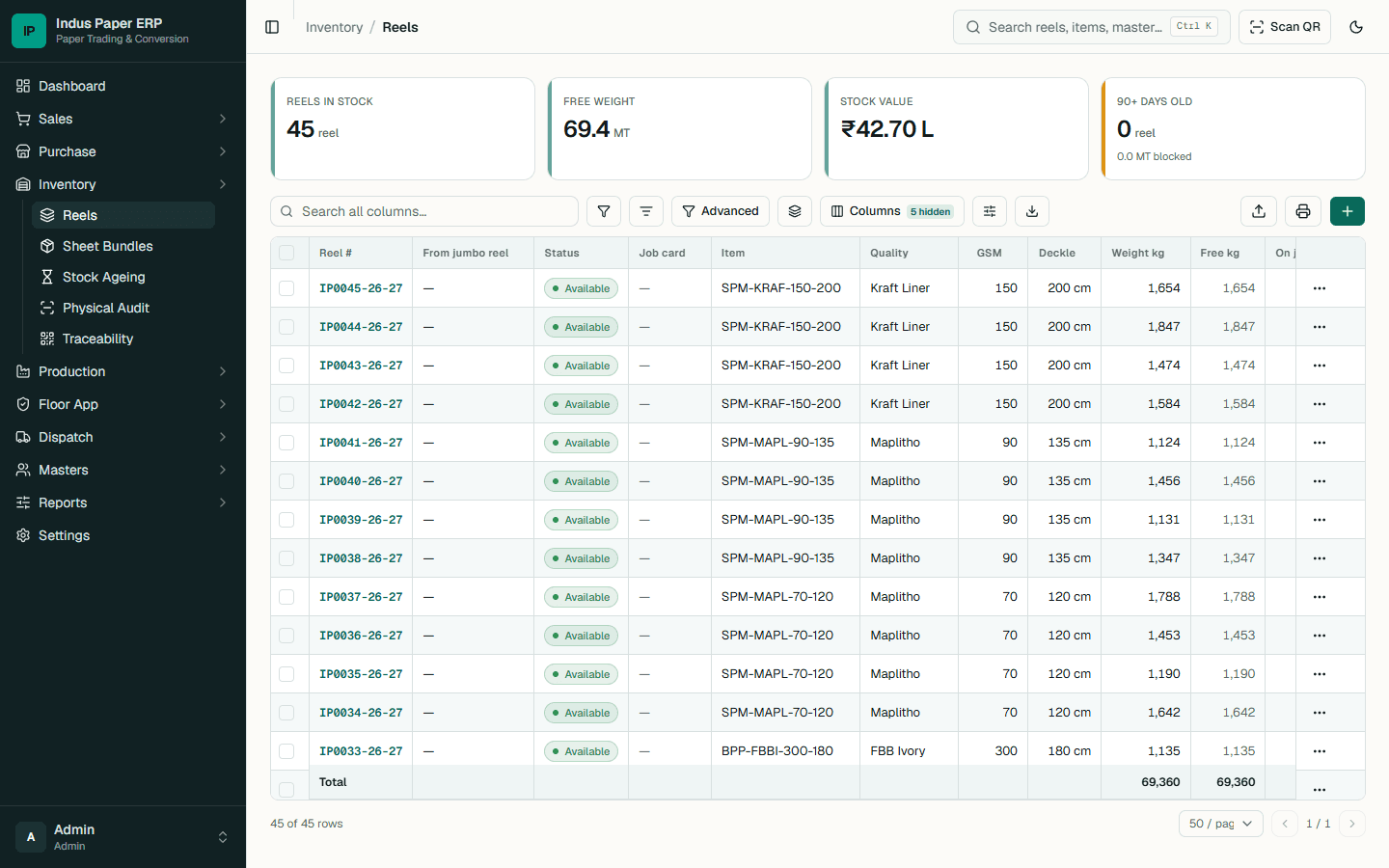Click Inventory in the breadcrumb
This screenshot has width=1389, height=868.
[x=334, y=27]
